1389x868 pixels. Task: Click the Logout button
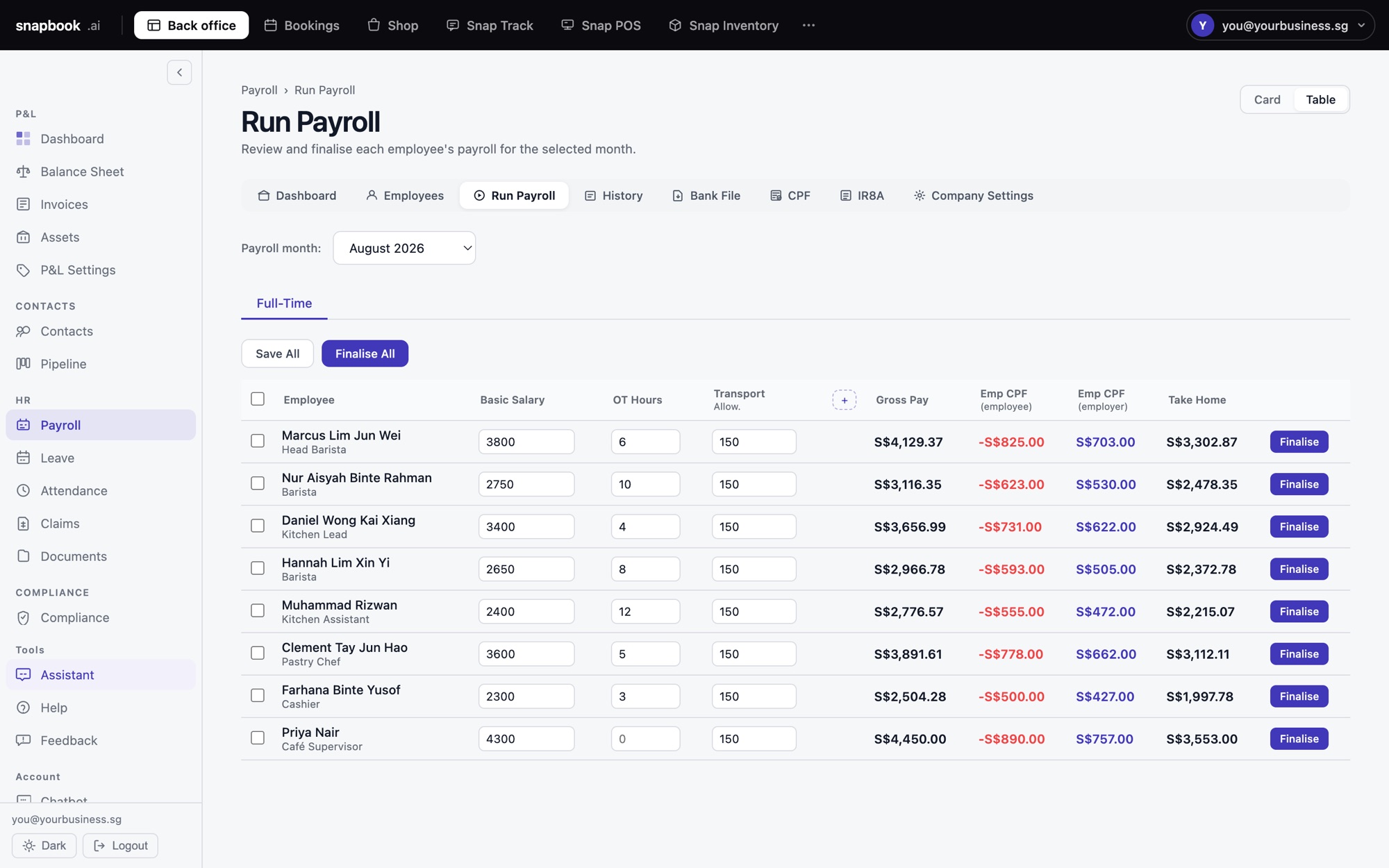pyautogui.click(x=120, y=845)
